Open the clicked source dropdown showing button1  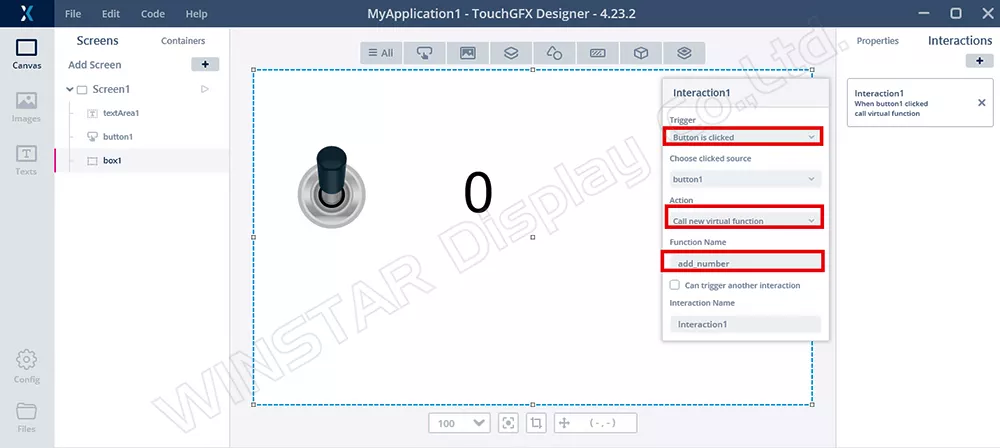(x=744, y=179)
